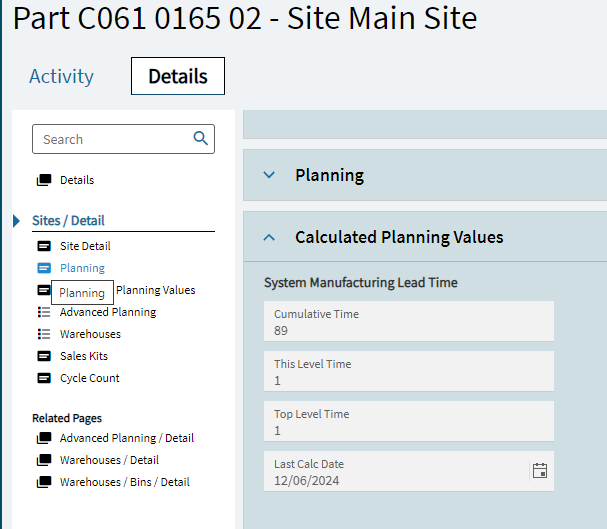Screen dimensions: 607x529
Task: Click the Site Detail card icon
Action: tap(44, 246)
